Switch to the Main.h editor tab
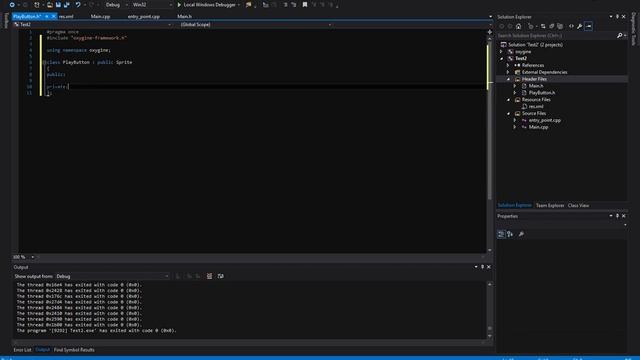The width and height of the screenshot is (640, 360). [x=184, y=16]
